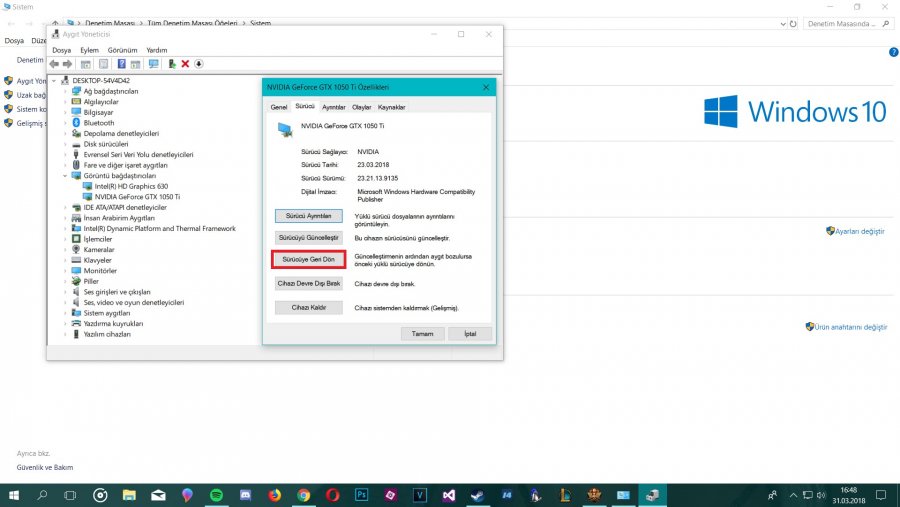This screenshot has height=507, width=900.
Task: Switch to the Ayrıntılar tab
Action: point(333,107)
